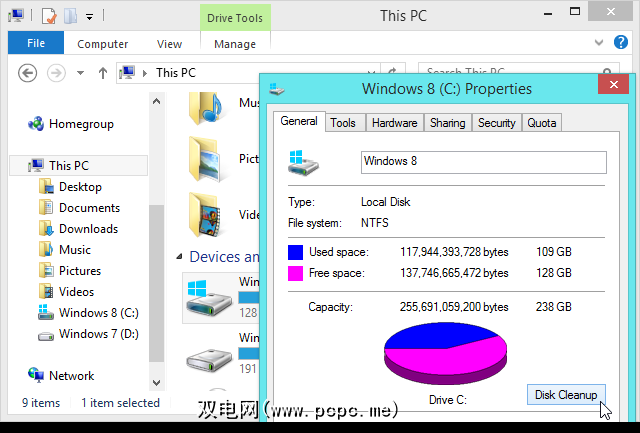640x433 pixels.
Task: Click the Windows 8 volume label field
Action: [484, 162]
